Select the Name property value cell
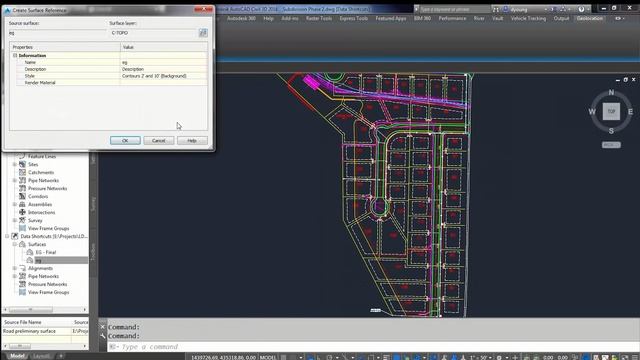This screenshot has width=640, height=360. (163, 62)
